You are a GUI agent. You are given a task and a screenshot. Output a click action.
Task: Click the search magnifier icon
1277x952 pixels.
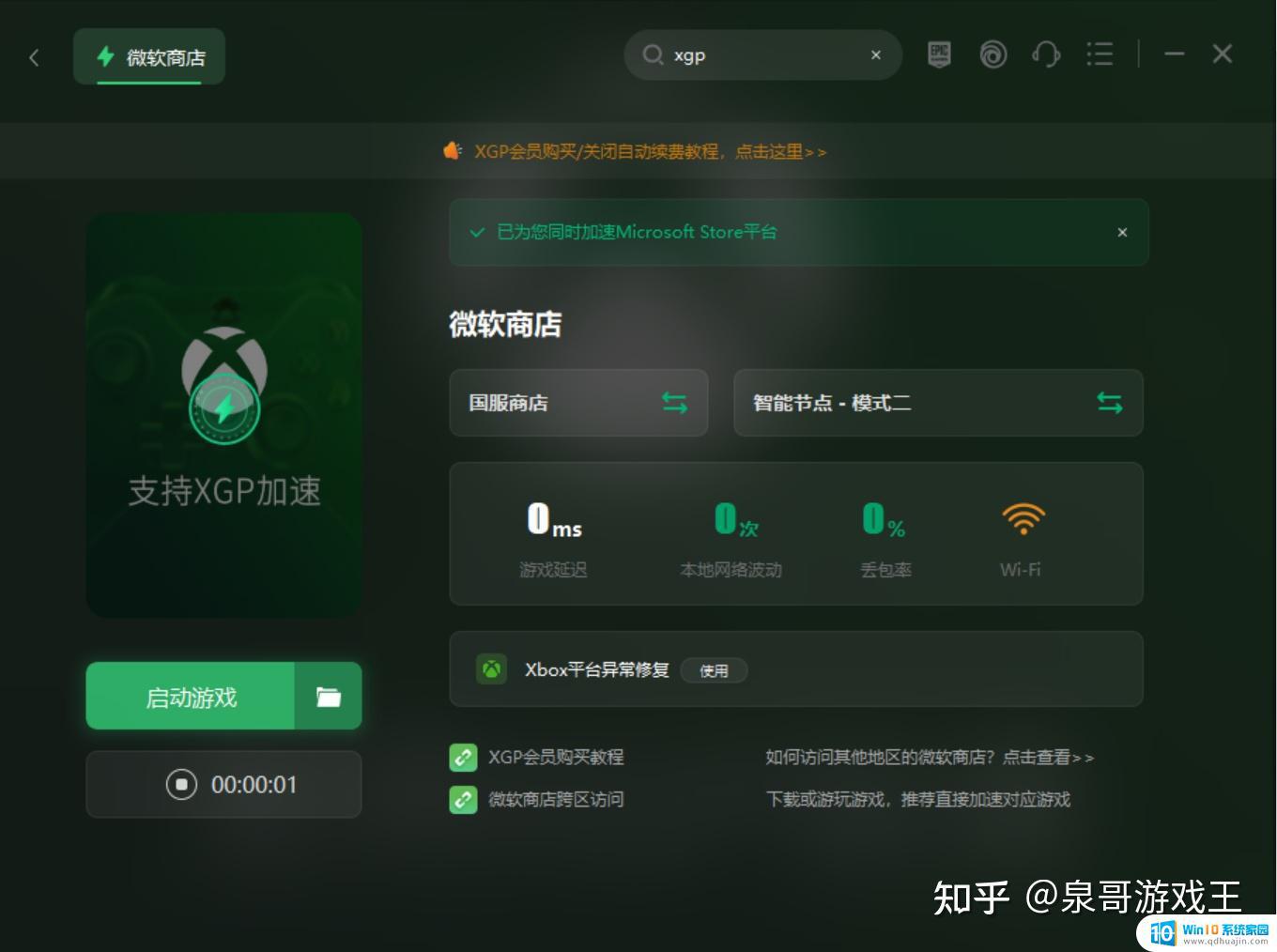click(653, 55)
